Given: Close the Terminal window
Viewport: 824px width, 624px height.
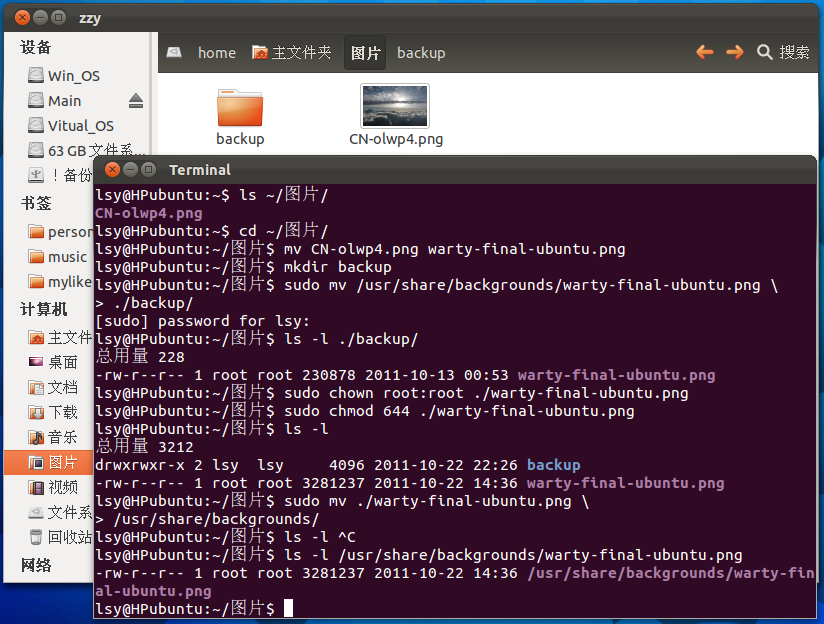Looking at the screenshot, I should (112, 169).
